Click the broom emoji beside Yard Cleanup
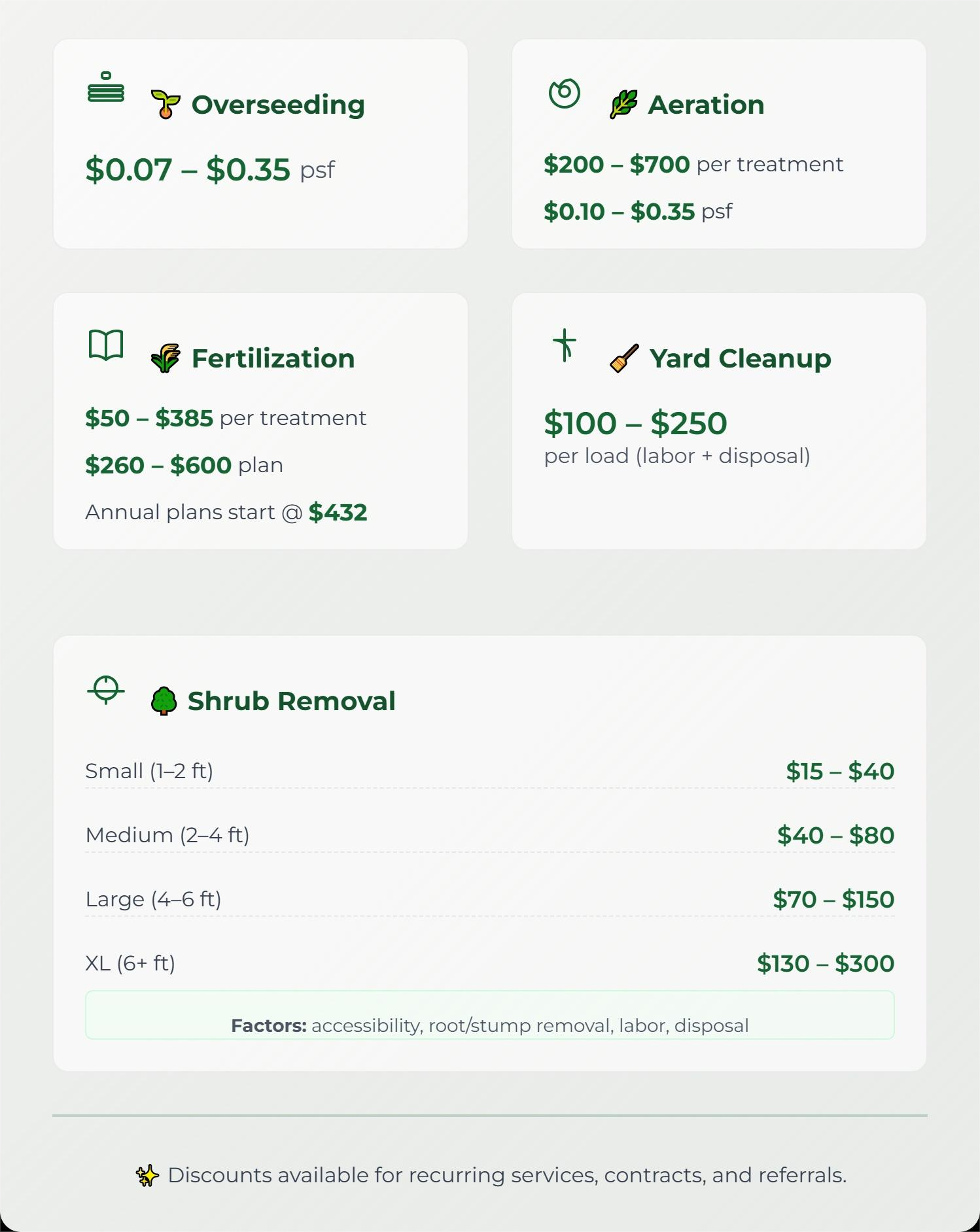 (x=624, y=358)
